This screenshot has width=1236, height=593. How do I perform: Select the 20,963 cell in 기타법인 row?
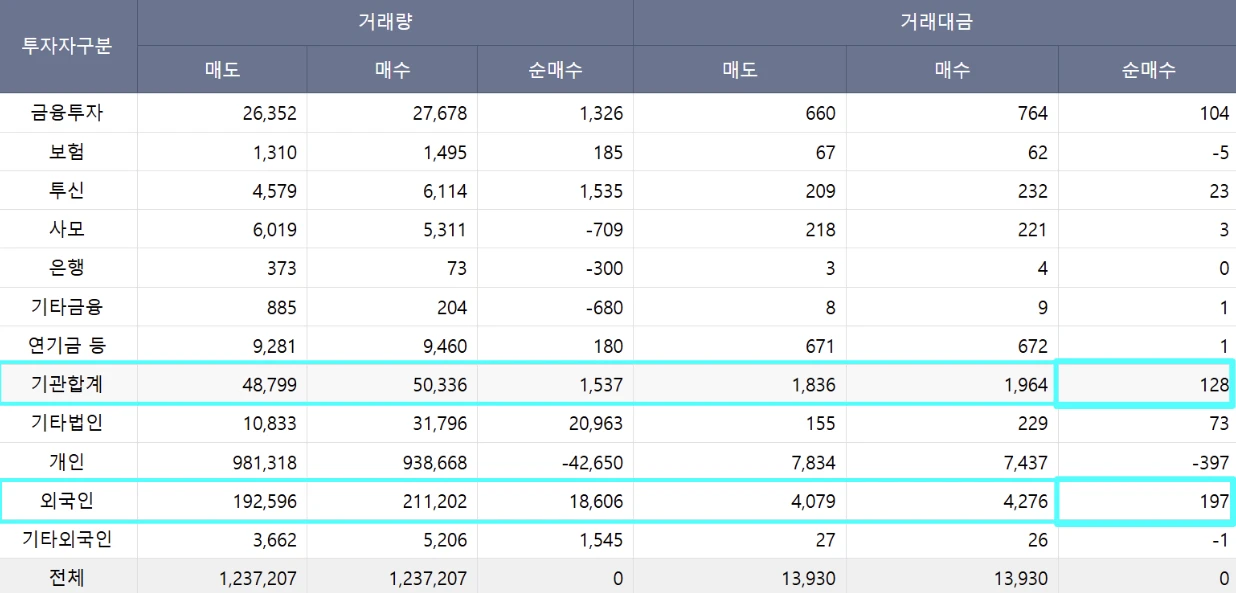tap(590, 423)
